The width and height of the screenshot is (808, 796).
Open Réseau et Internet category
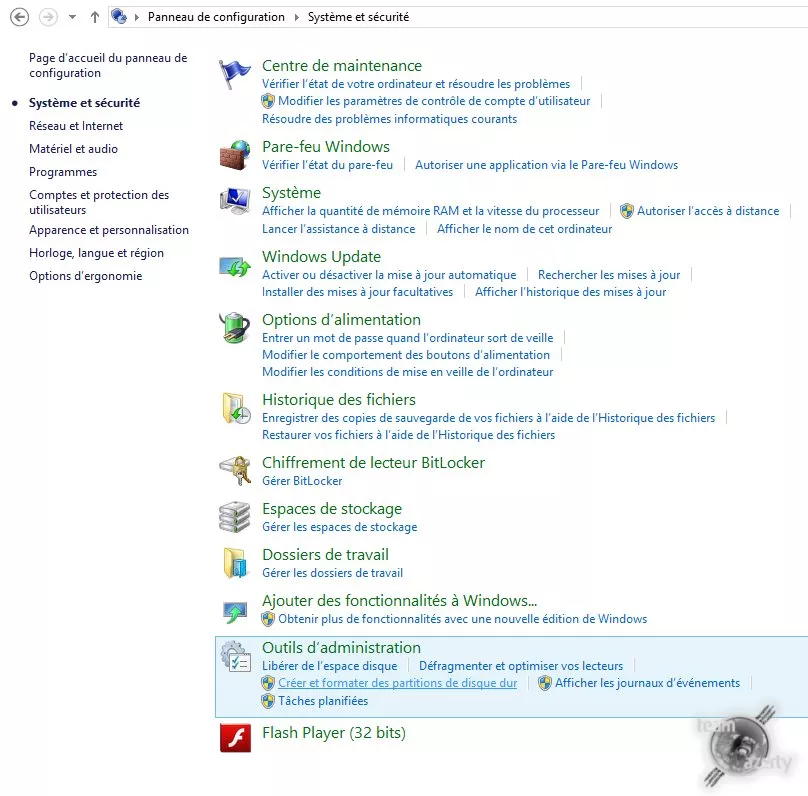coord(76,126)
